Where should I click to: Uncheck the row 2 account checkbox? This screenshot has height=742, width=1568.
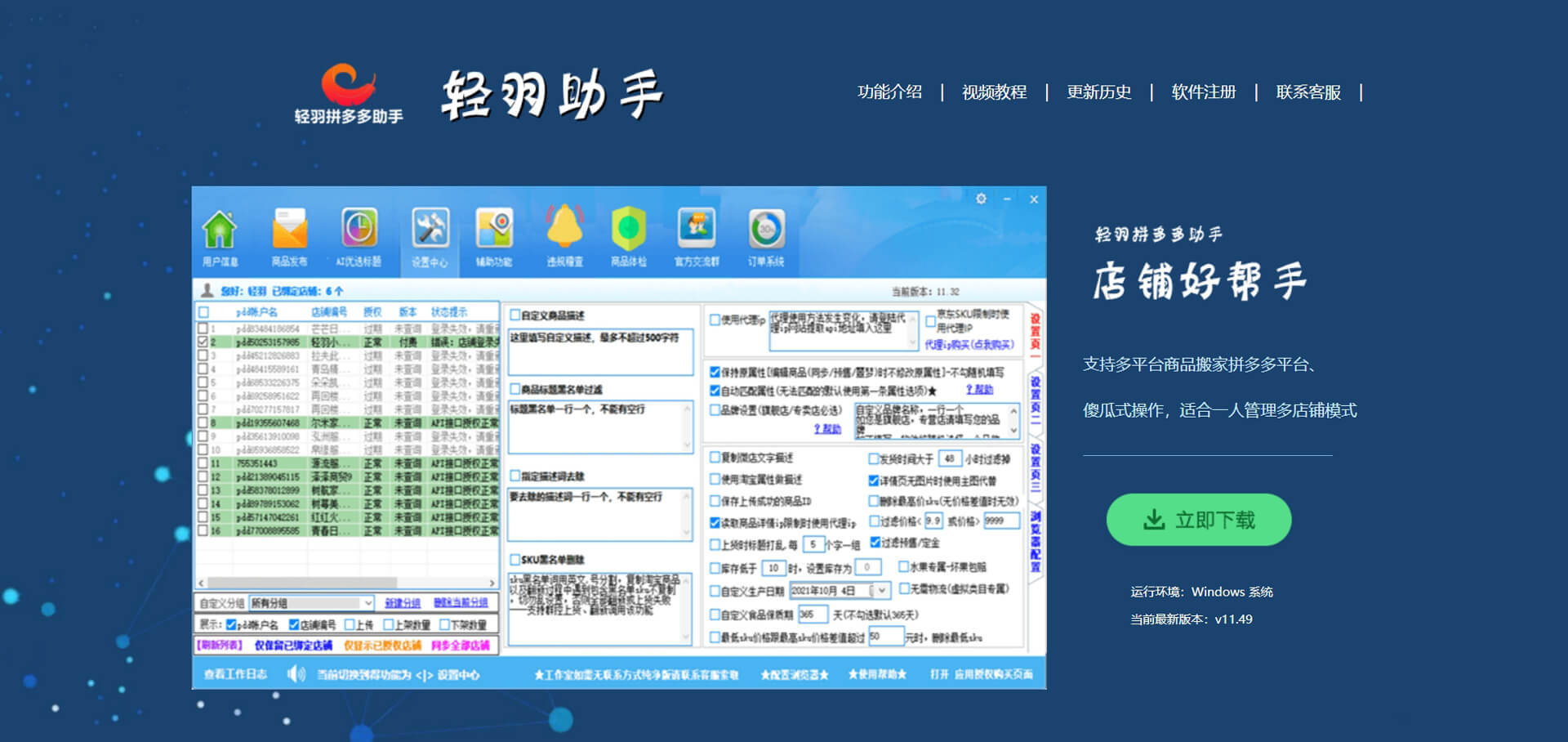point(203,342)
